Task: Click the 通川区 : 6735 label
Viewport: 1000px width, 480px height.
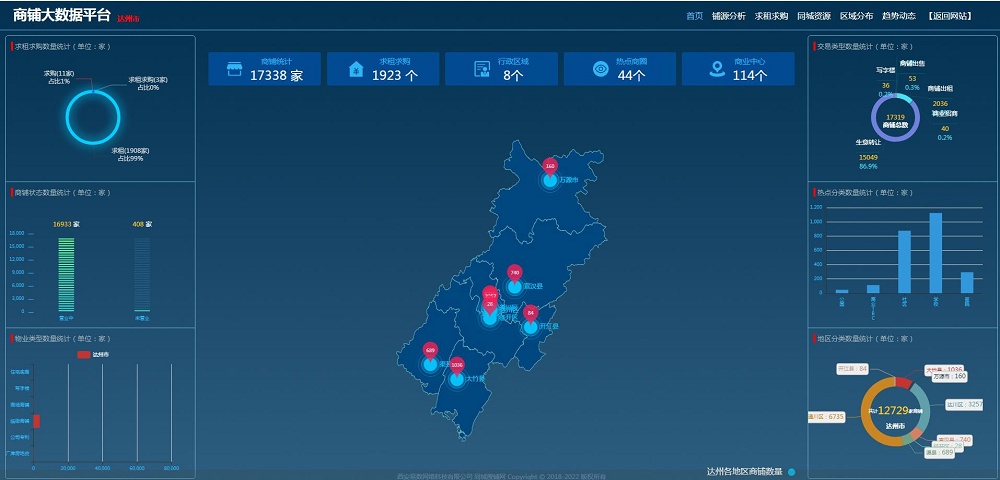Action: 827,417
